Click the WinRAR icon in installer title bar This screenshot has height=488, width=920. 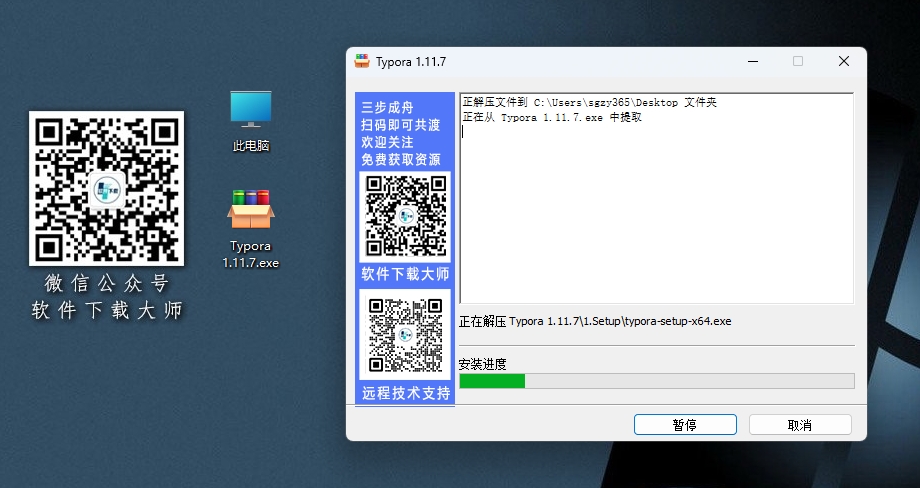[361, 61]
